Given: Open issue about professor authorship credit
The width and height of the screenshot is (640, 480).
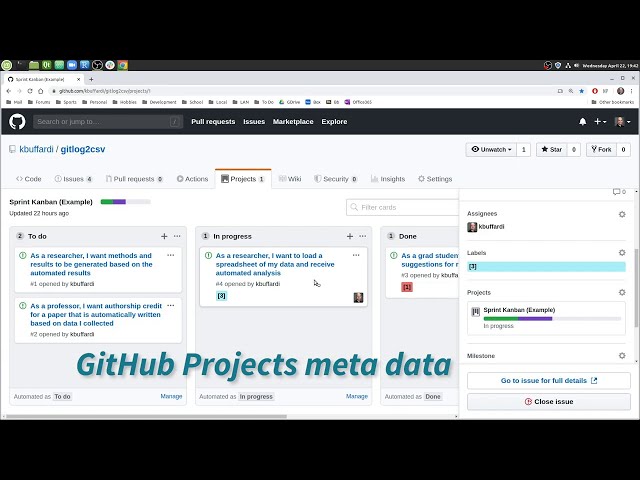Looking at the screenshot, I should tap(96, 314).
